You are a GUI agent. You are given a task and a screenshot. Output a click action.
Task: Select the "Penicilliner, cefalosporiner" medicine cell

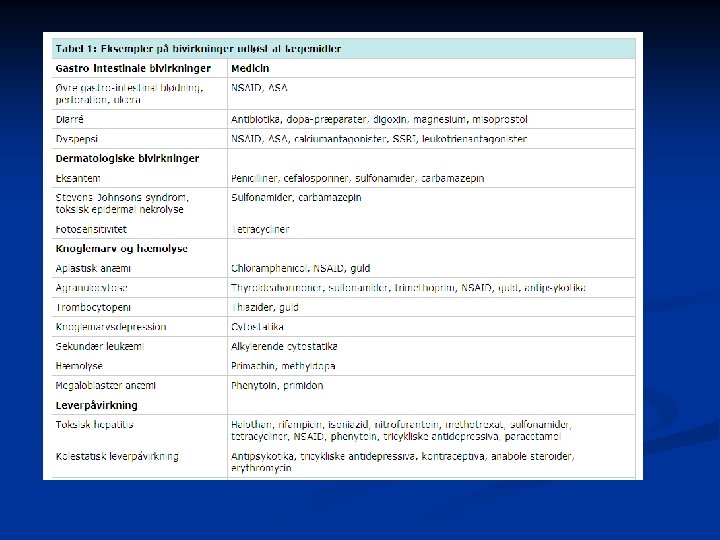click(x=357, y=178)
